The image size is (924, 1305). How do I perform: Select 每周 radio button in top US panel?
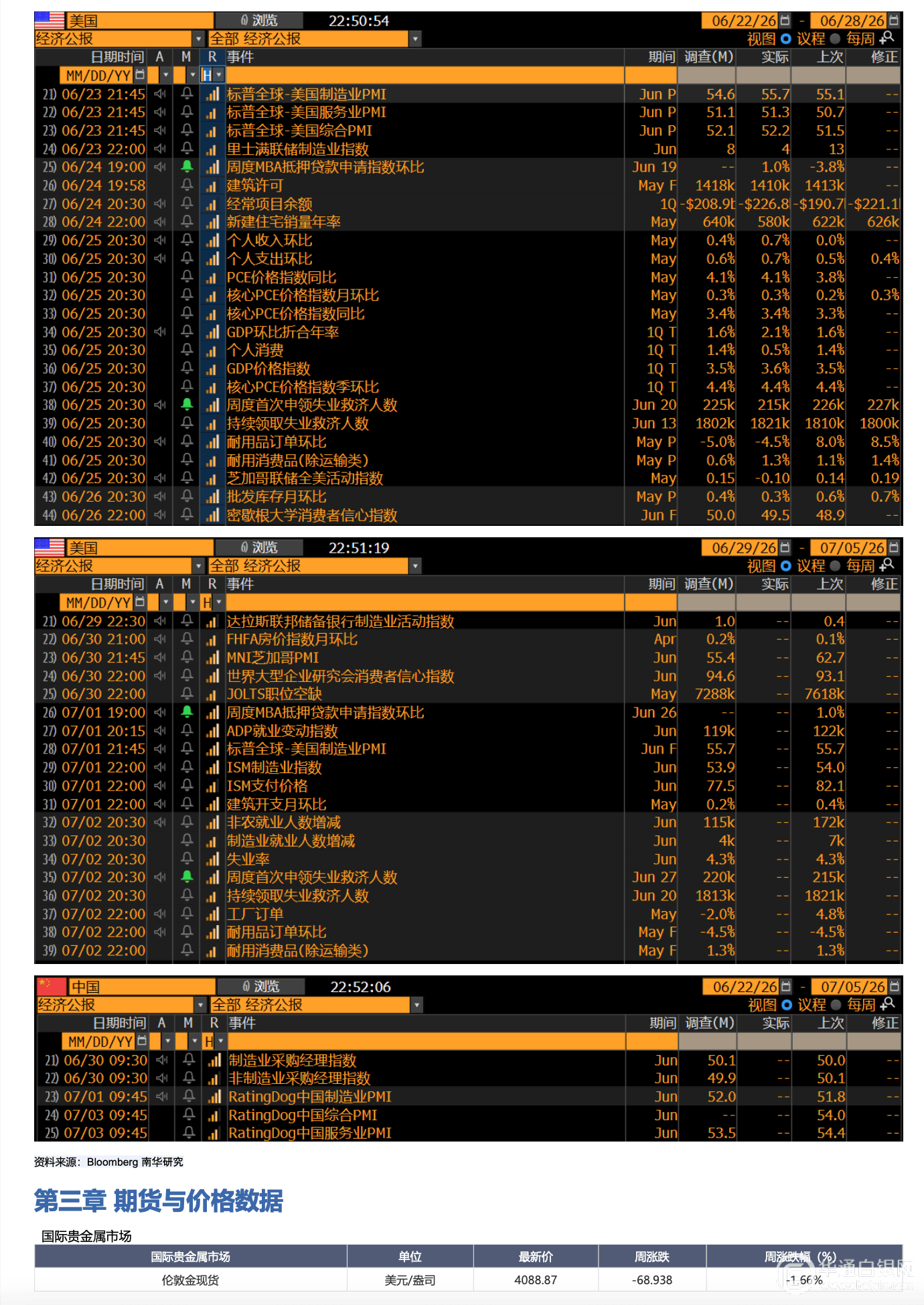tap(835, 39)
